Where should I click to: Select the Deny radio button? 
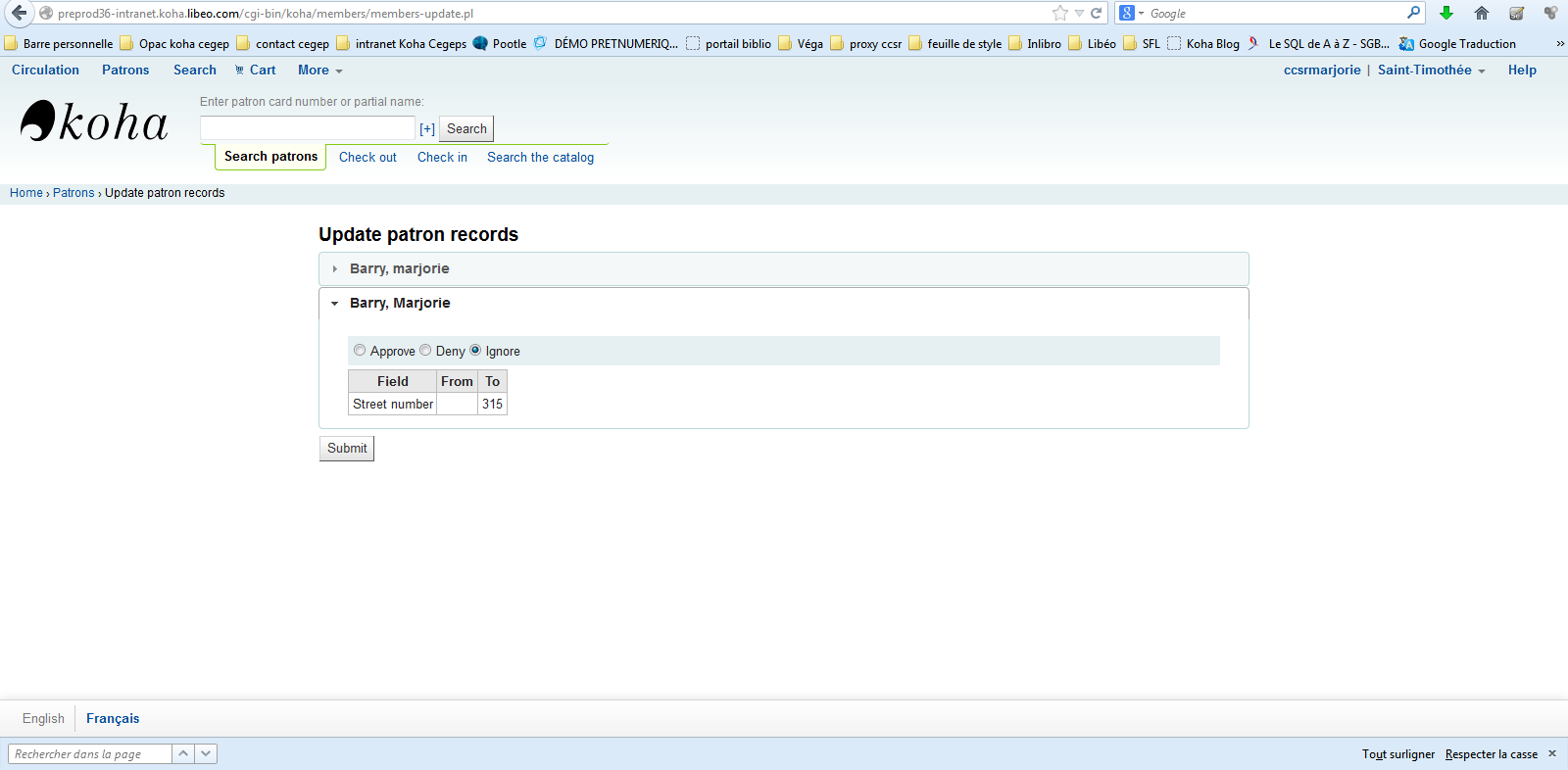pos(425,351)
